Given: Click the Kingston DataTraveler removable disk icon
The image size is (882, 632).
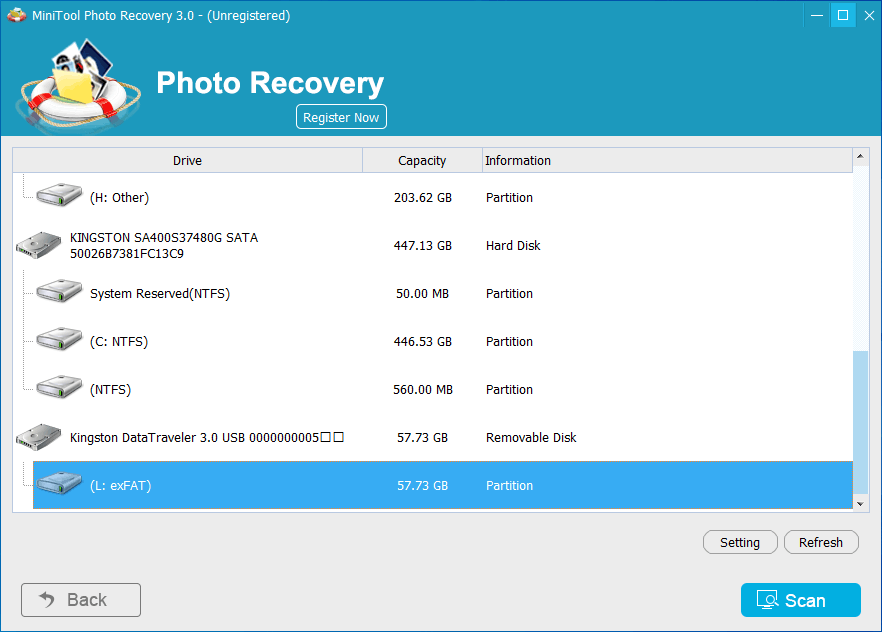Looking at the screenshot, I should tap(38, 437).
